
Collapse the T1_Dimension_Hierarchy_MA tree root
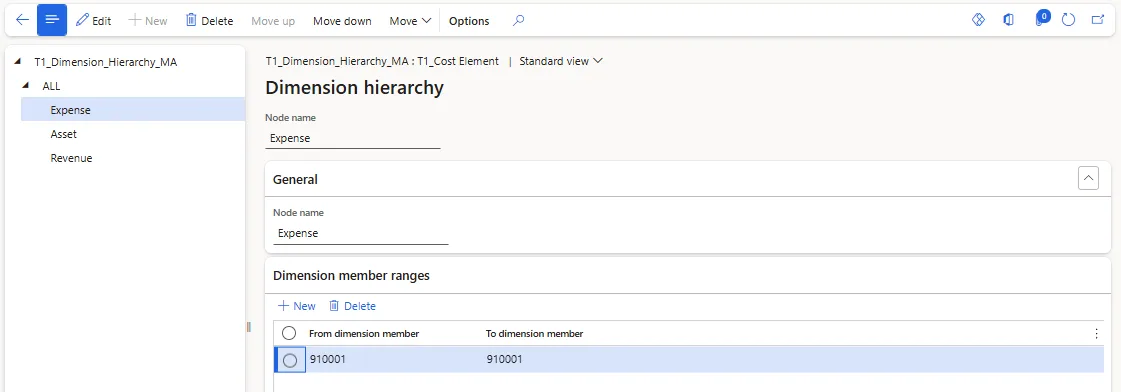point(17,62)
